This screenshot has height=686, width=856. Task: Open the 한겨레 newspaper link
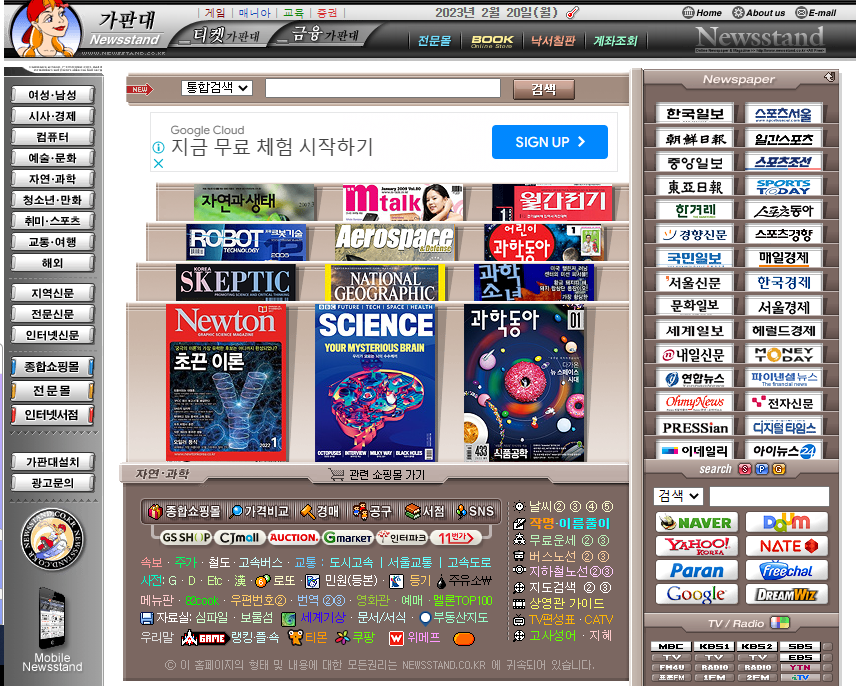[x=695, y=211]
